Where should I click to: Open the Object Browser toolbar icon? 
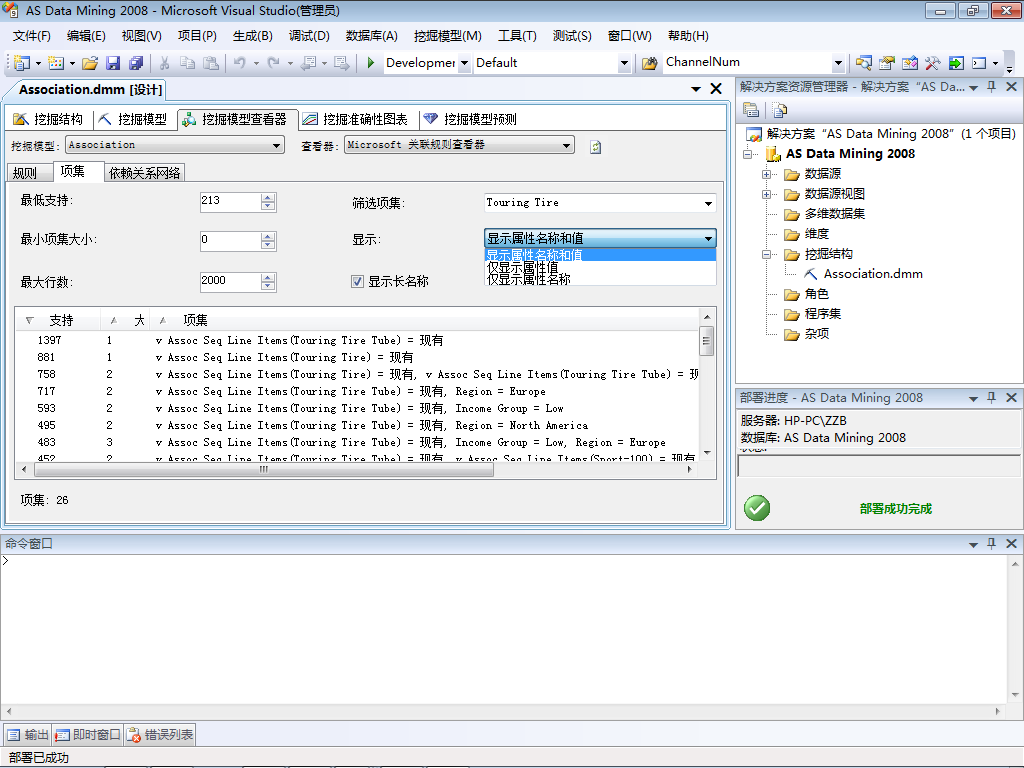pos(909,63)
